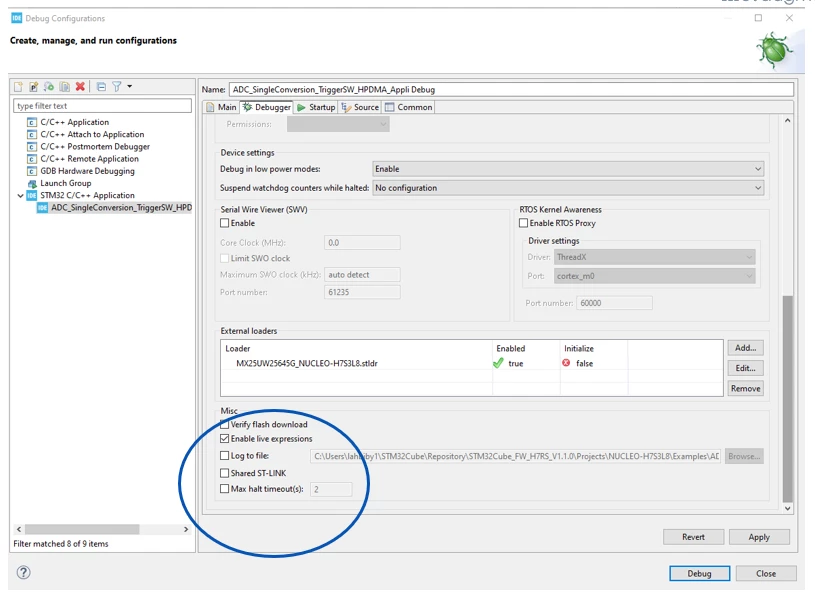Enable the Serial Wire Viewer checkbox
Viewport: 815px width, 603px height.
pos(225,223)
